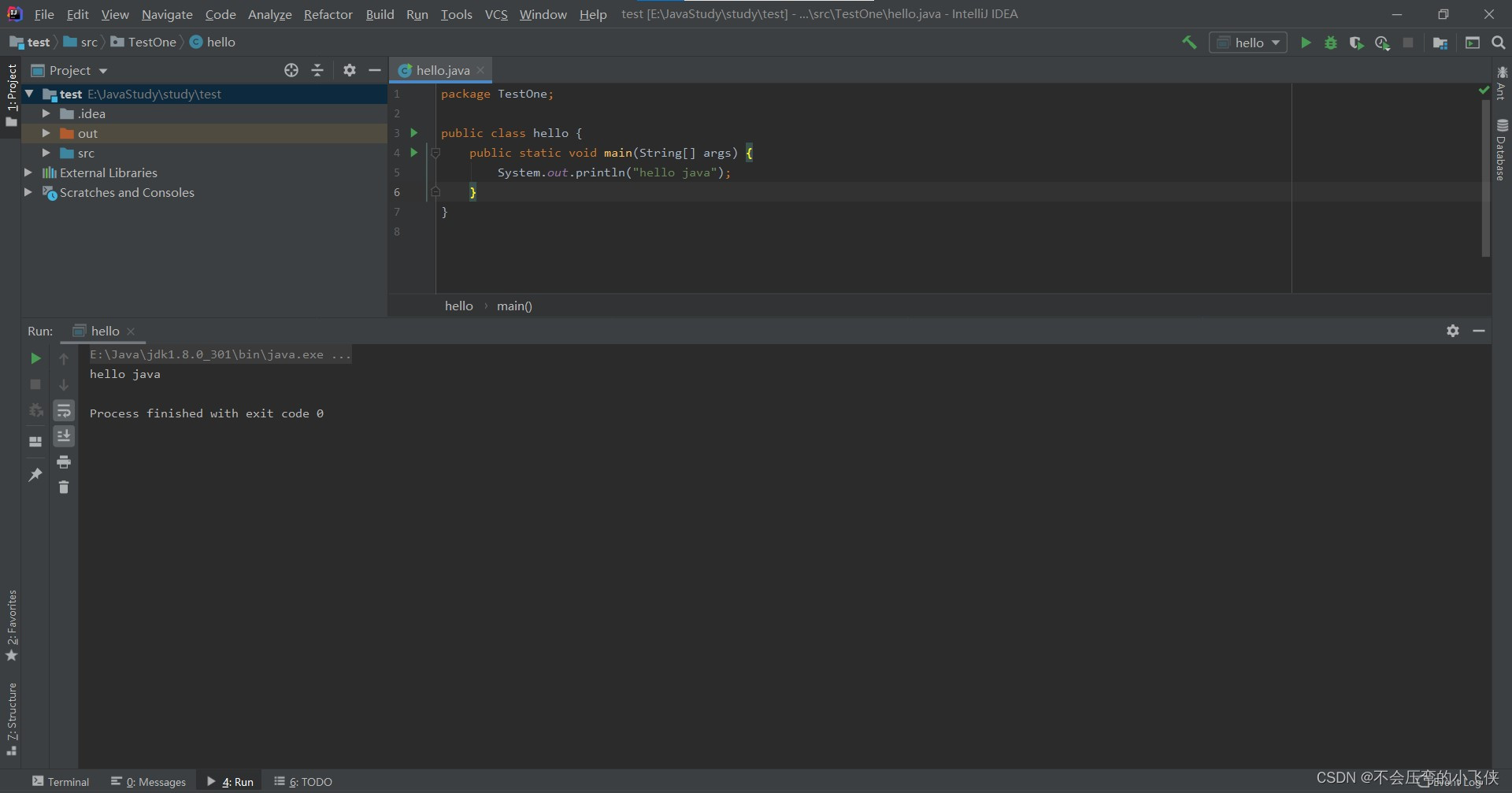The image size is (1512, 793).
Task: Click 'hello' class breadcrumb in navigation bar
Action: 213,42
